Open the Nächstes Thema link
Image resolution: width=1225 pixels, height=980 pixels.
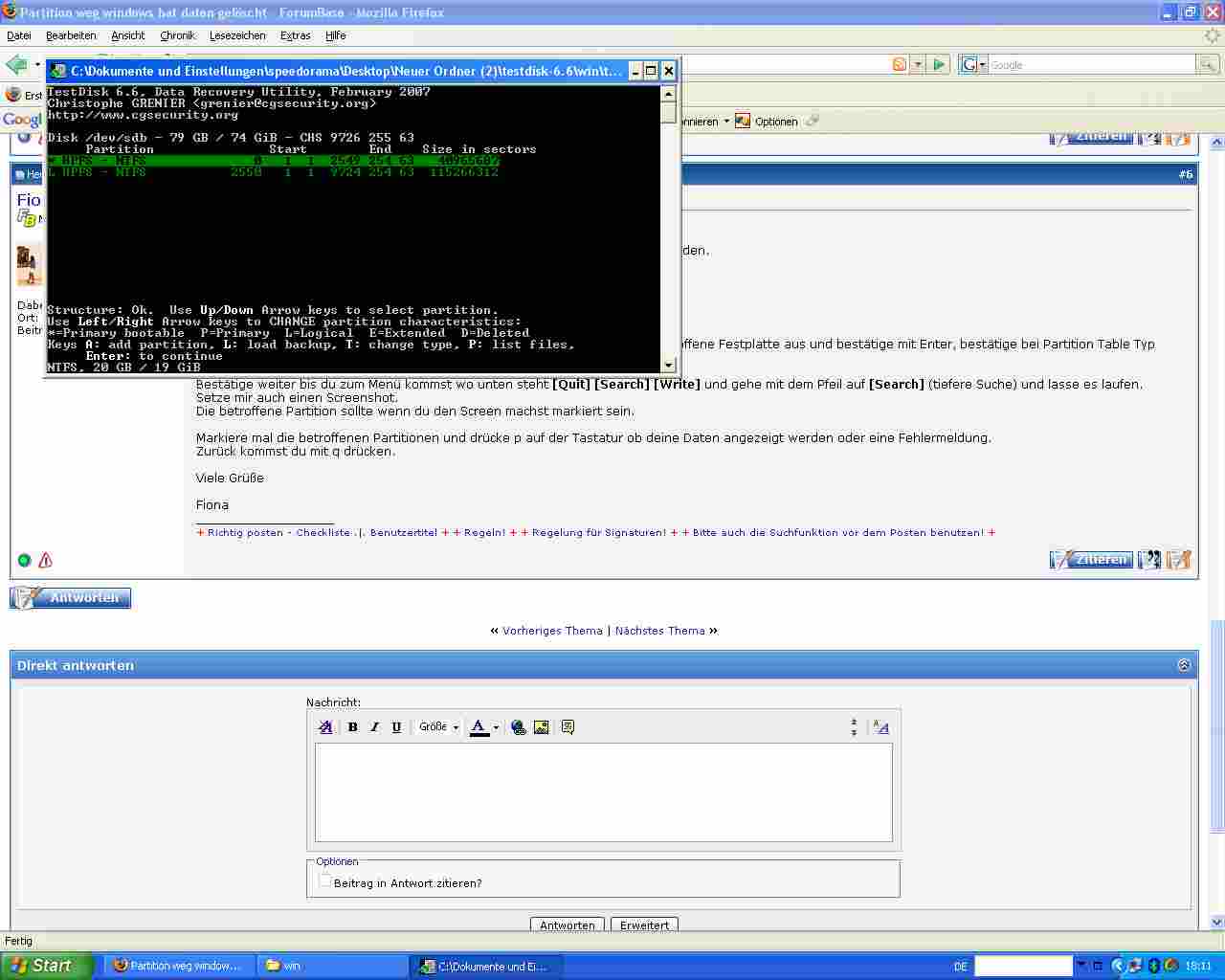tap(660, 631)
